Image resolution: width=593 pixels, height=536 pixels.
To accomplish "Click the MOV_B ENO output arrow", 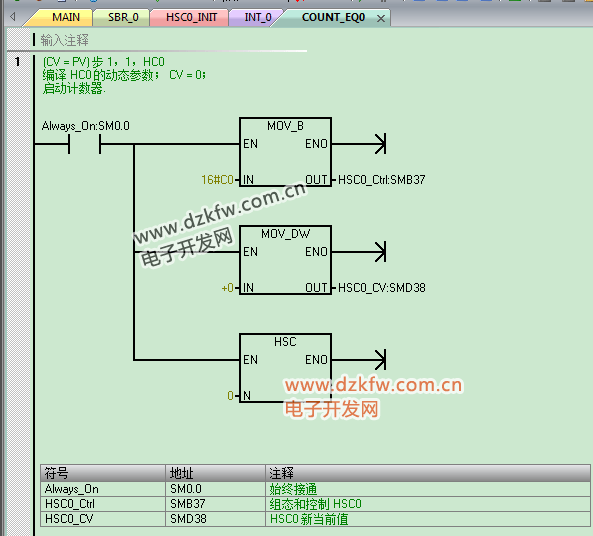I will click(x=380, y=144).
